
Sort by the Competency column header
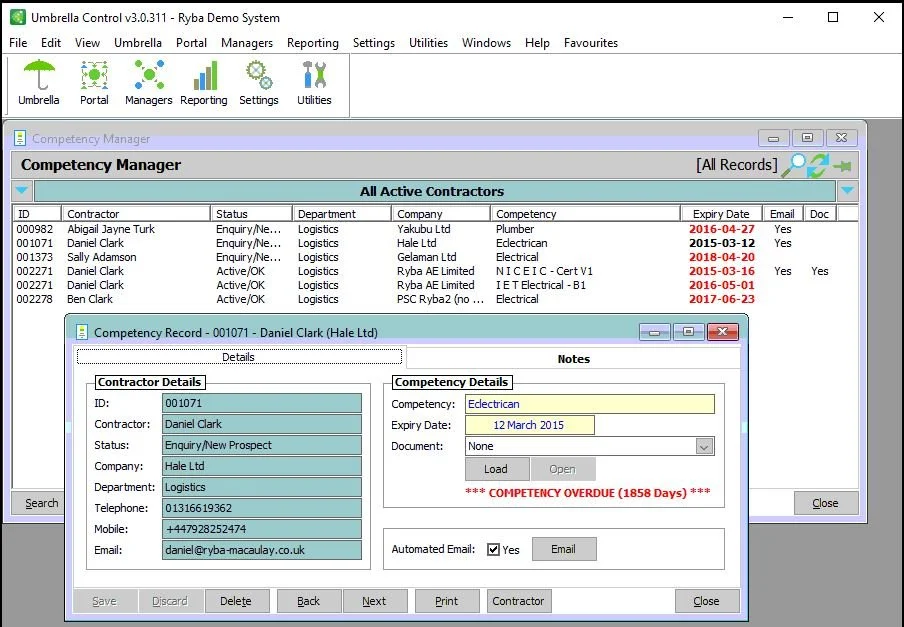[585, 214]
